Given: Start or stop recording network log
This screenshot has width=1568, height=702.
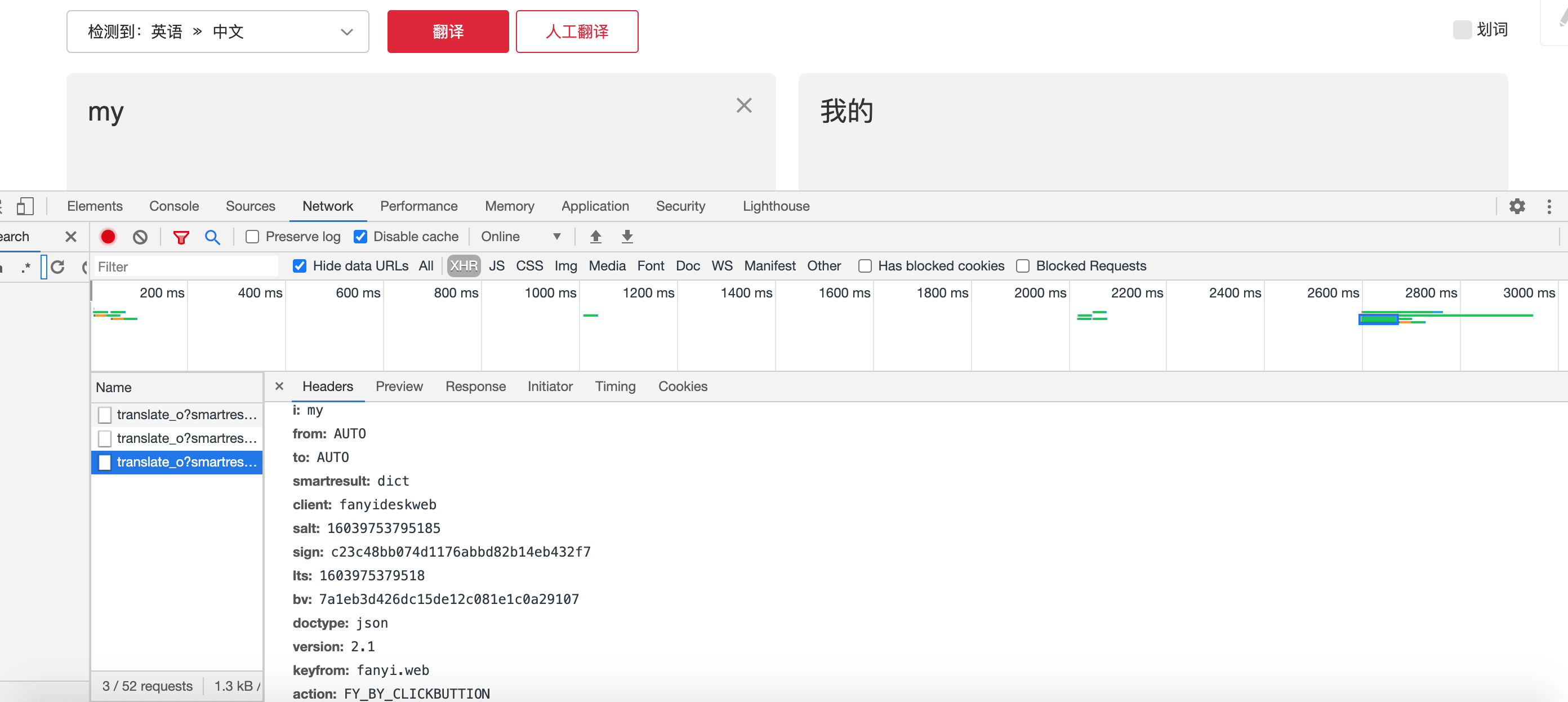Looking at the screenshot, I should pos(108,237).
